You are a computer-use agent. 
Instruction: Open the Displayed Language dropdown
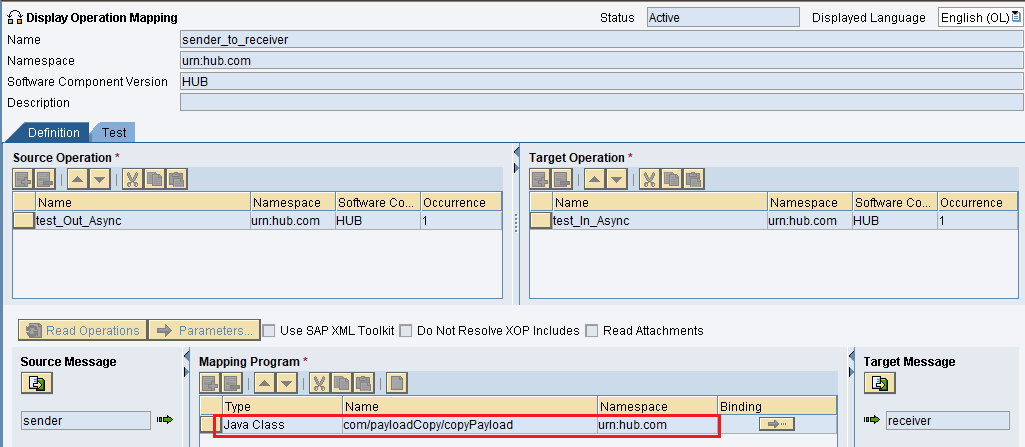pyautogui.click(x=1015, y=17)
